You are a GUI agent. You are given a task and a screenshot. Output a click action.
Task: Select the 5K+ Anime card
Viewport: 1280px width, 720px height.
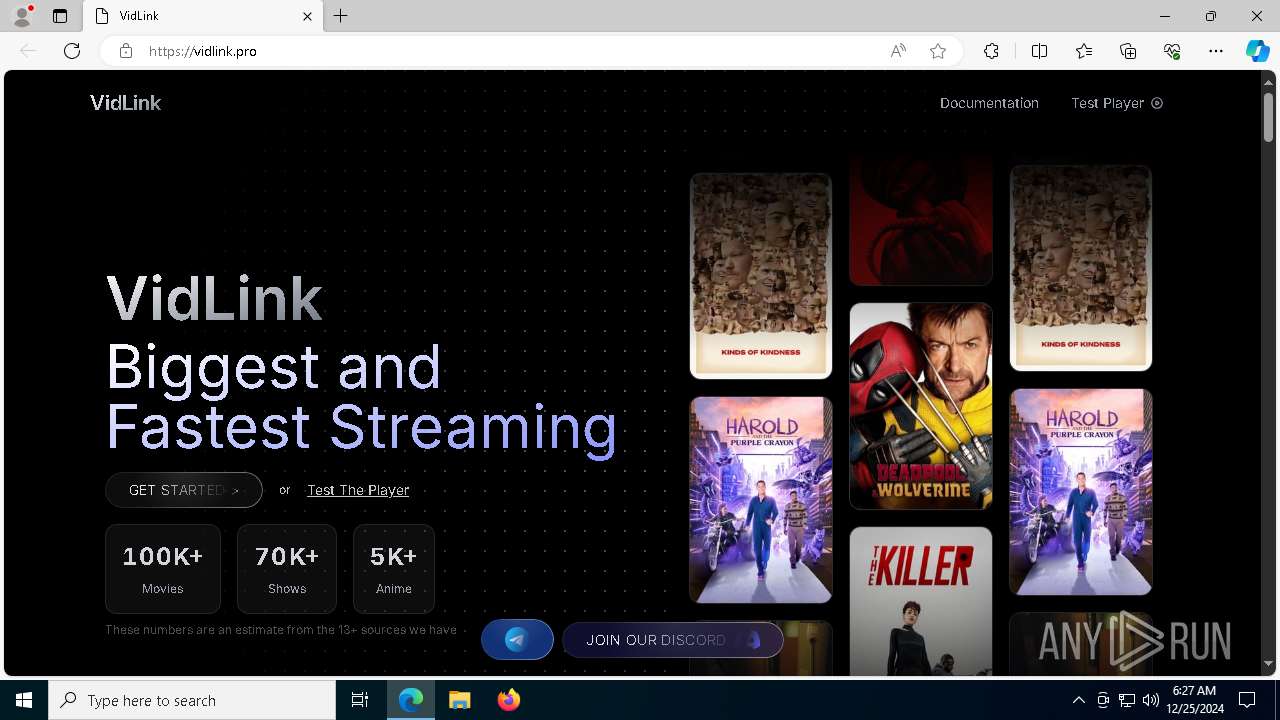tap(394, 569)
